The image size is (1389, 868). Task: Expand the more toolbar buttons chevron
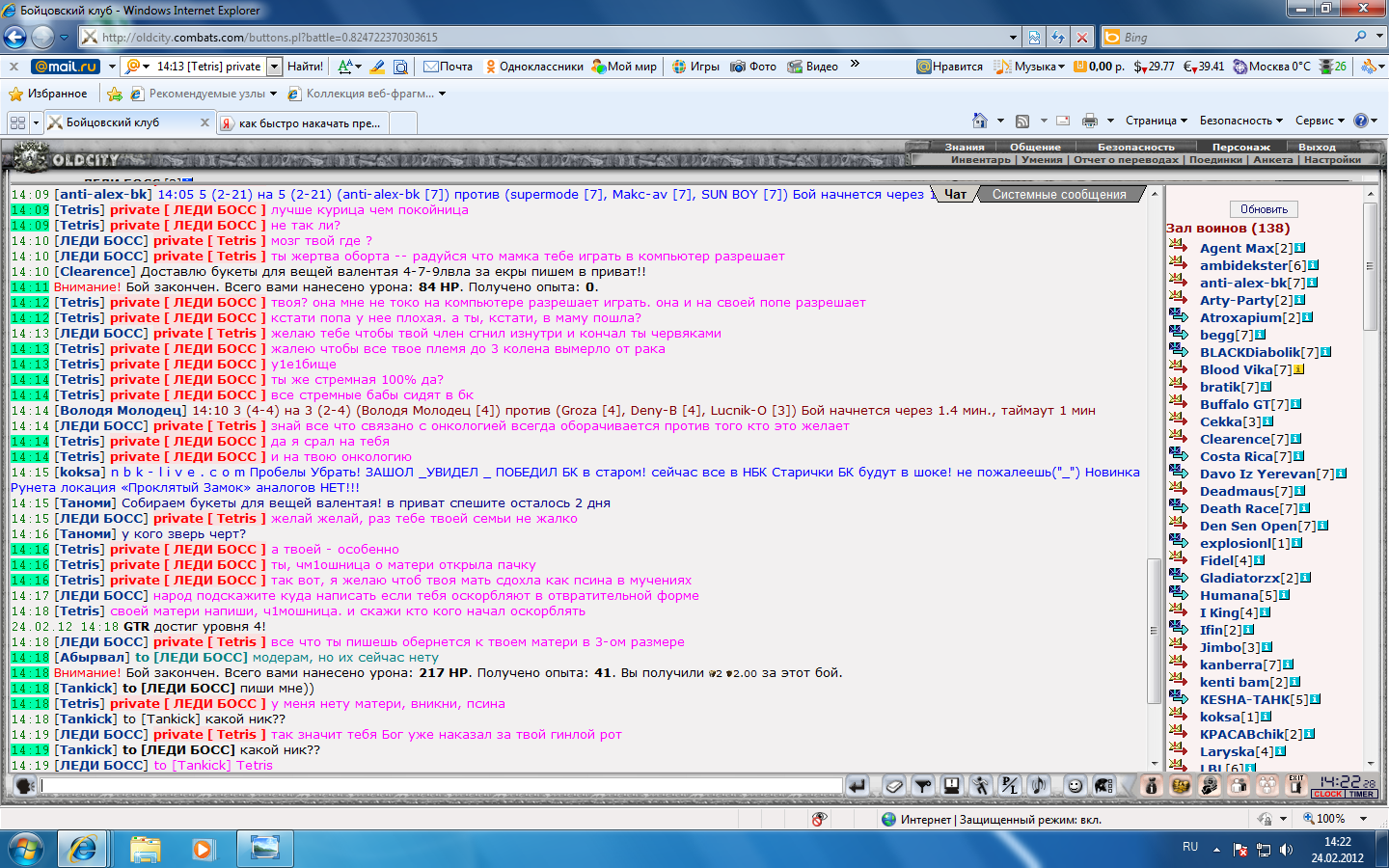coord(855,65)
